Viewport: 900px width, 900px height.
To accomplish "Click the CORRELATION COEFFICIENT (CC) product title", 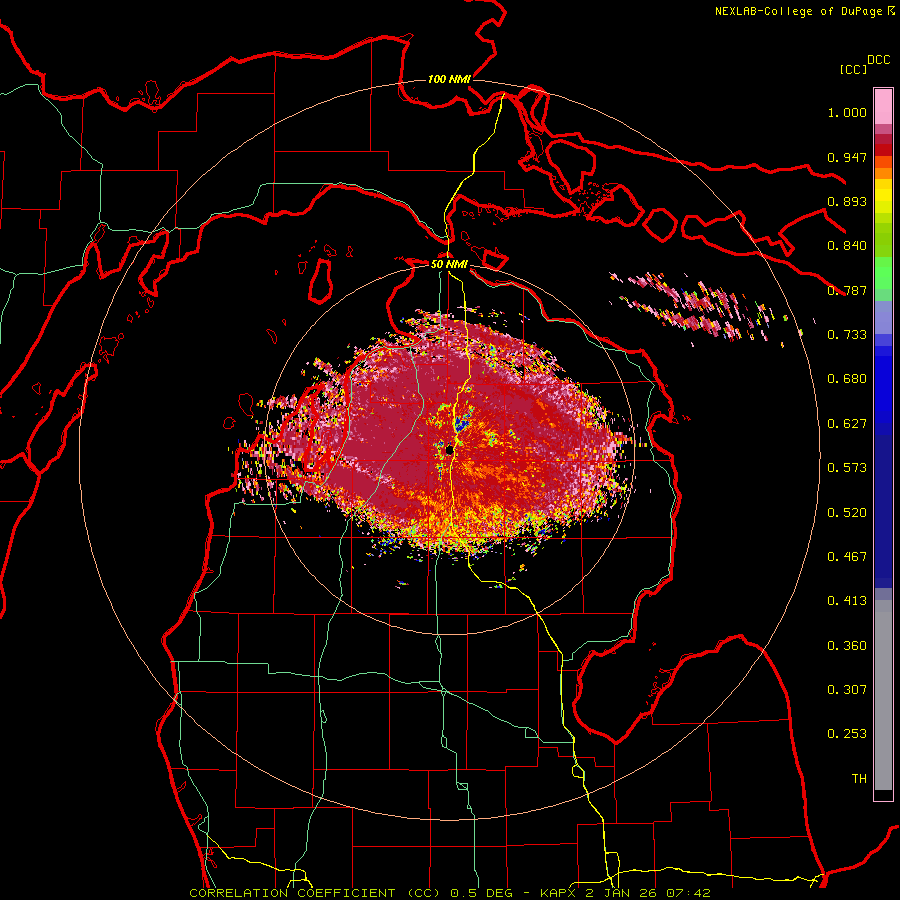I will coord(315,893).
